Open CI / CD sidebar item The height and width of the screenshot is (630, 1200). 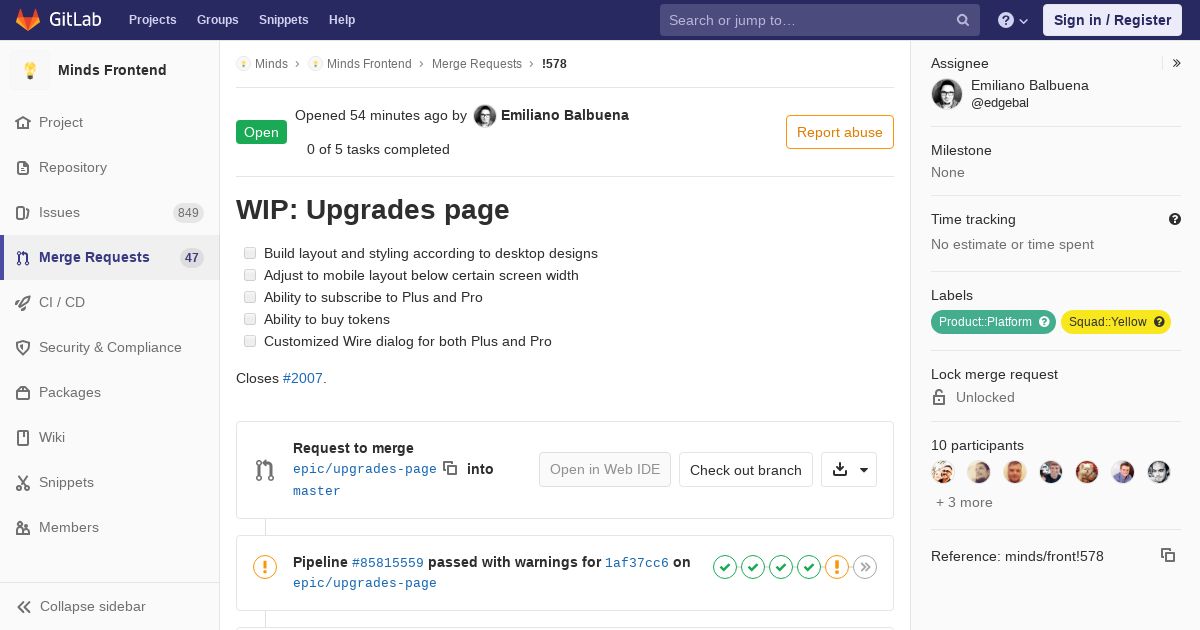click(x=110, y=302)
